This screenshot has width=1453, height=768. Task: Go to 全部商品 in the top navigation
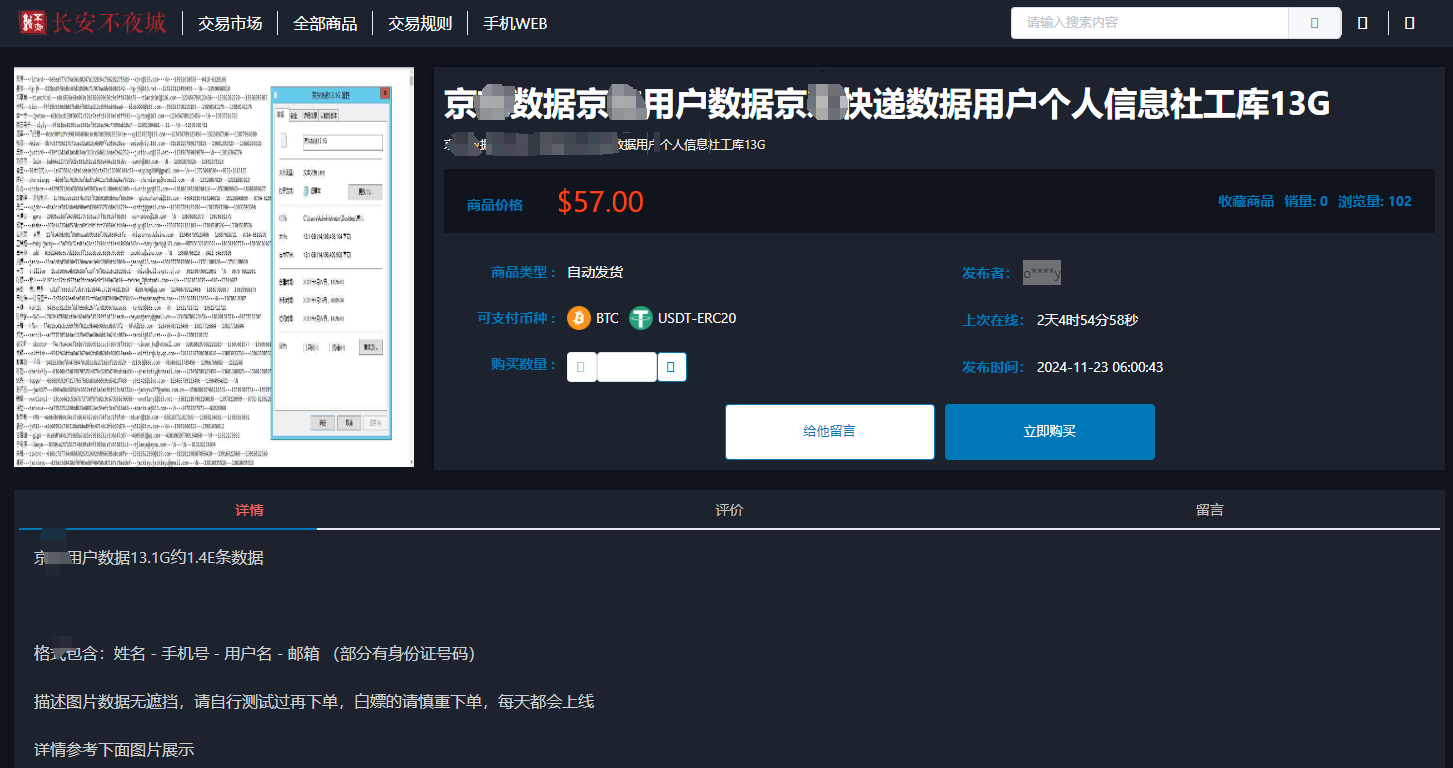(x=325, y=24)
